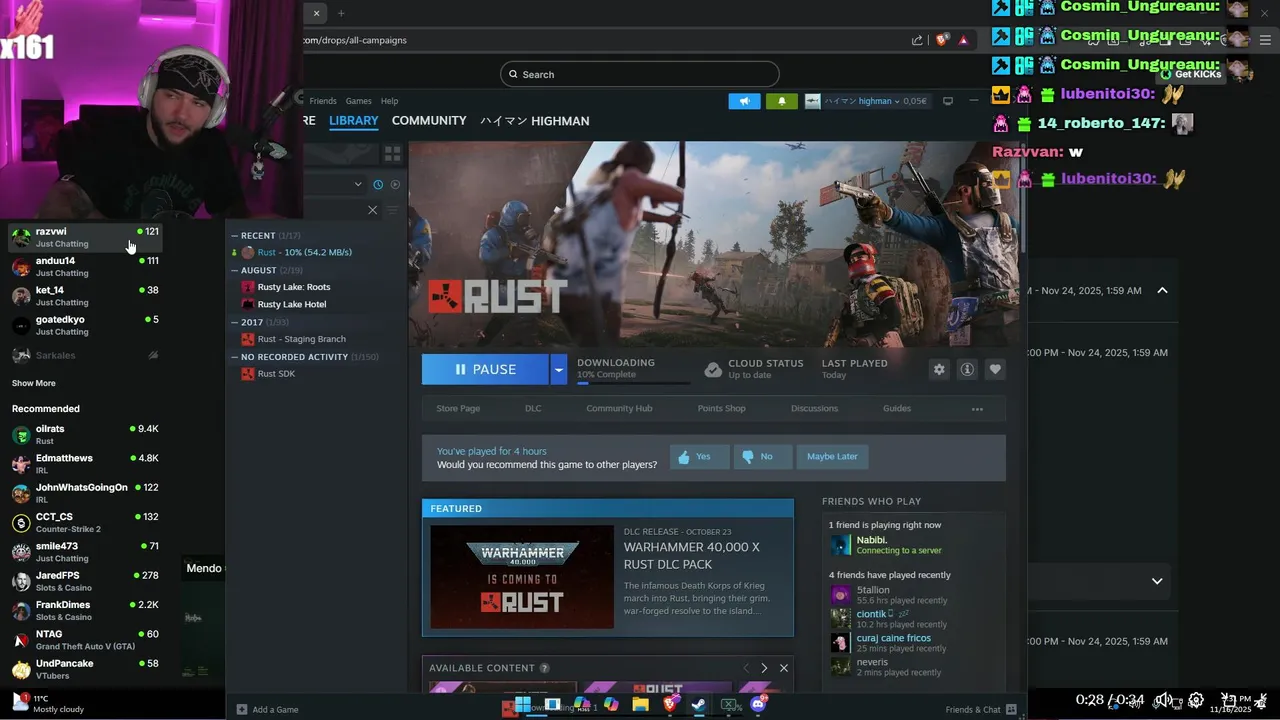Open Rust Discussions
This screenshot has width=1280, height=720.
pos(814,408)
